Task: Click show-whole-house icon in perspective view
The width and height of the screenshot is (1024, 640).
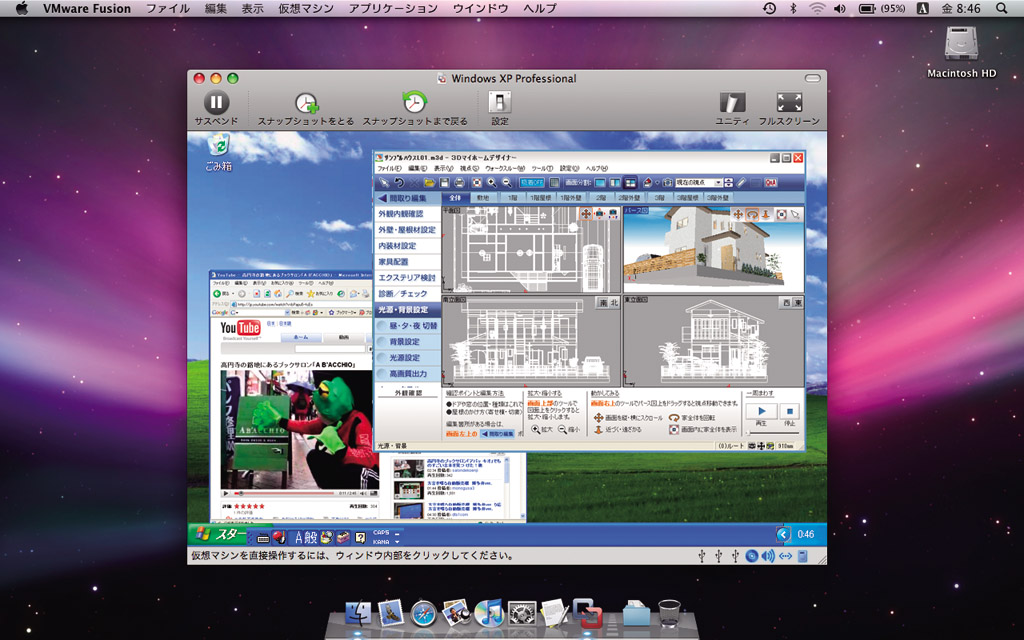Action: coord(781,214)
